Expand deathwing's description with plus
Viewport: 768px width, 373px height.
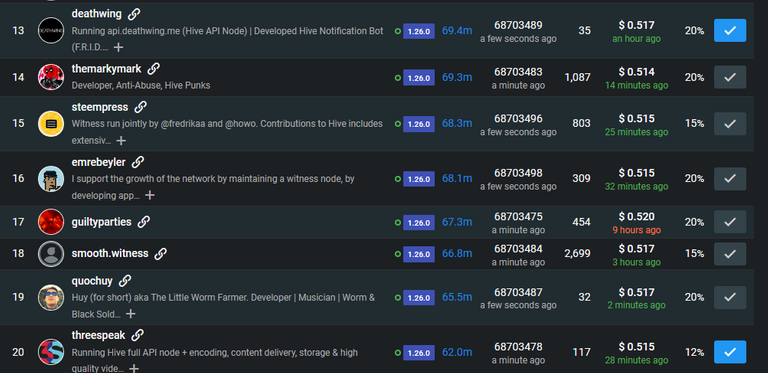pyautogui.click(x=118, y=47)
